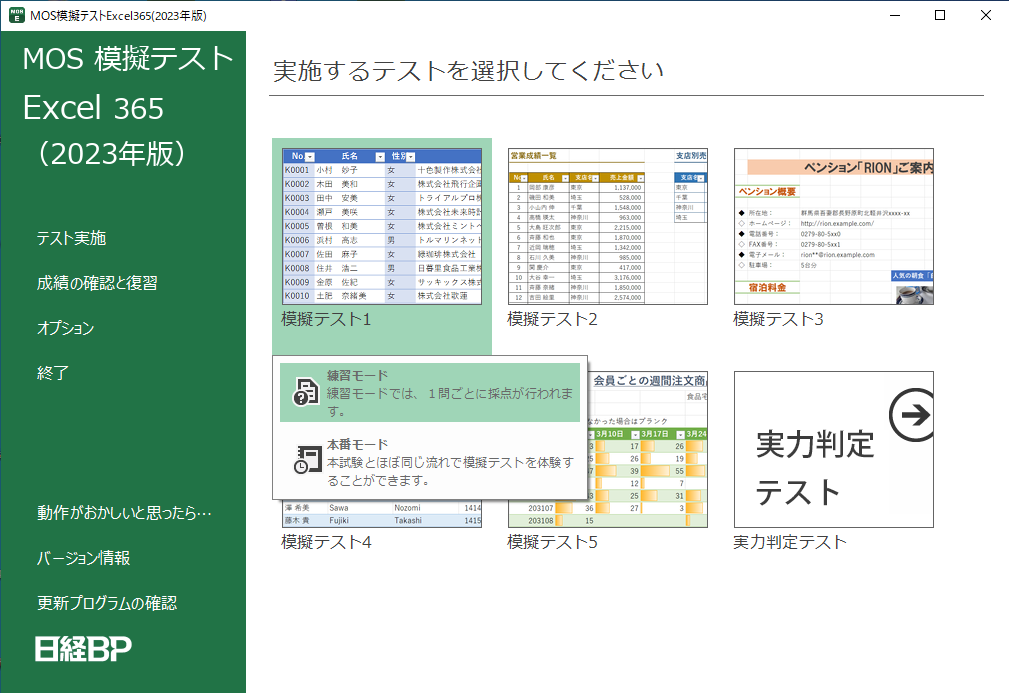Image resolution: width=1009 pixels, height=693 pixels.
Task: Open オプション in the sidebar
Action: pos(66,328)
